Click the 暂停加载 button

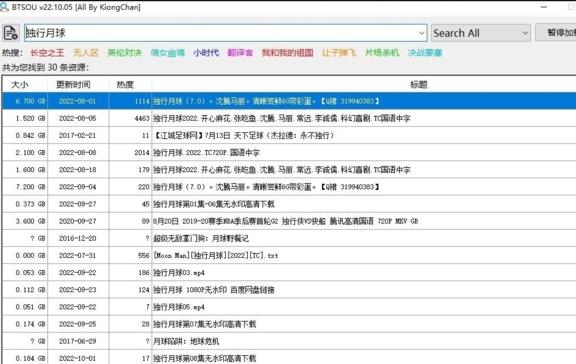[x=556, y=33]
